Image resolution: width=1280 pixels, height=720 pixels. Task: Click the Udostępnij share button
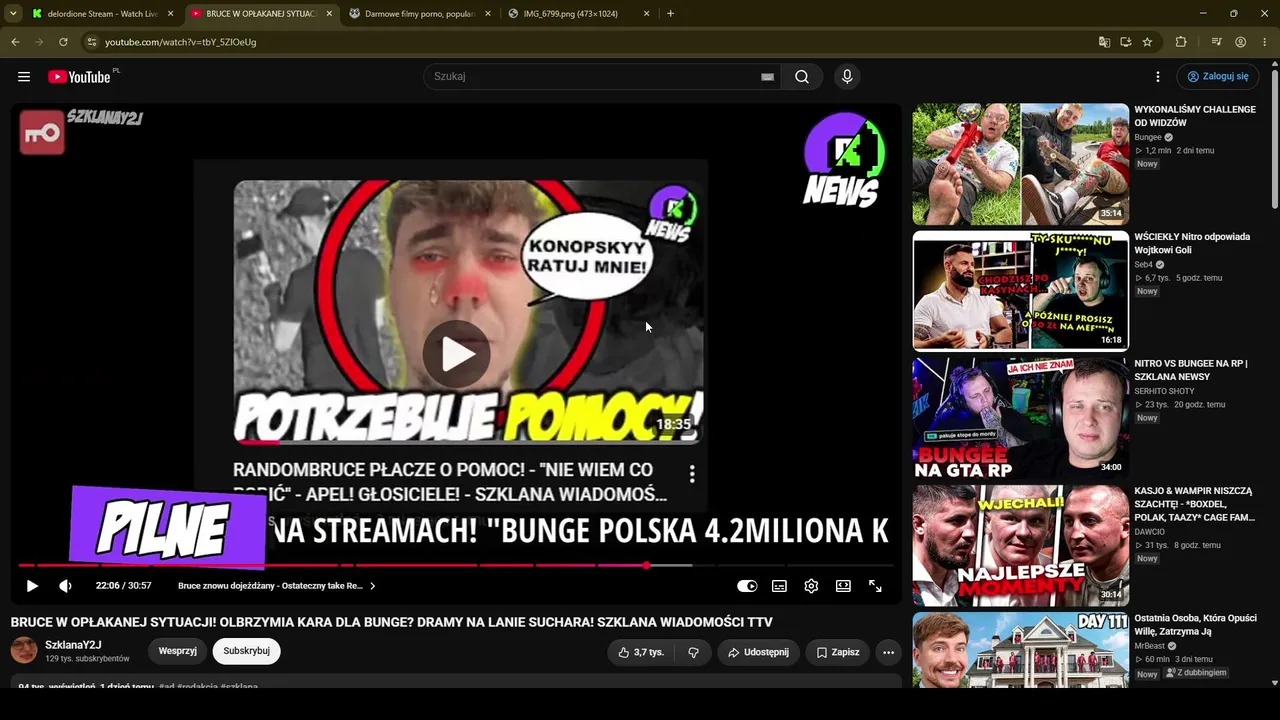pos(758,652)
